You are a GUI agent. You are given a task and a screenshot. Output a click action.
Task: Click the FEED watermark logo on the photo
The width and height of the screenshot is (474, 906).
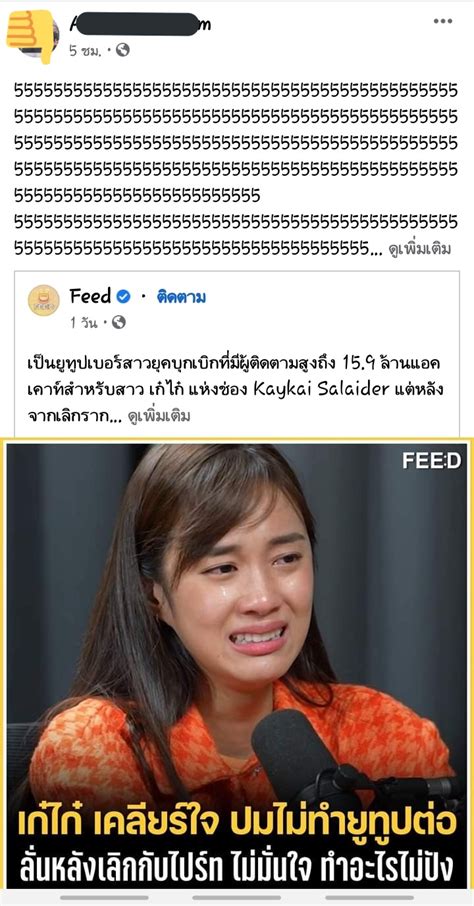pos(432,461)
